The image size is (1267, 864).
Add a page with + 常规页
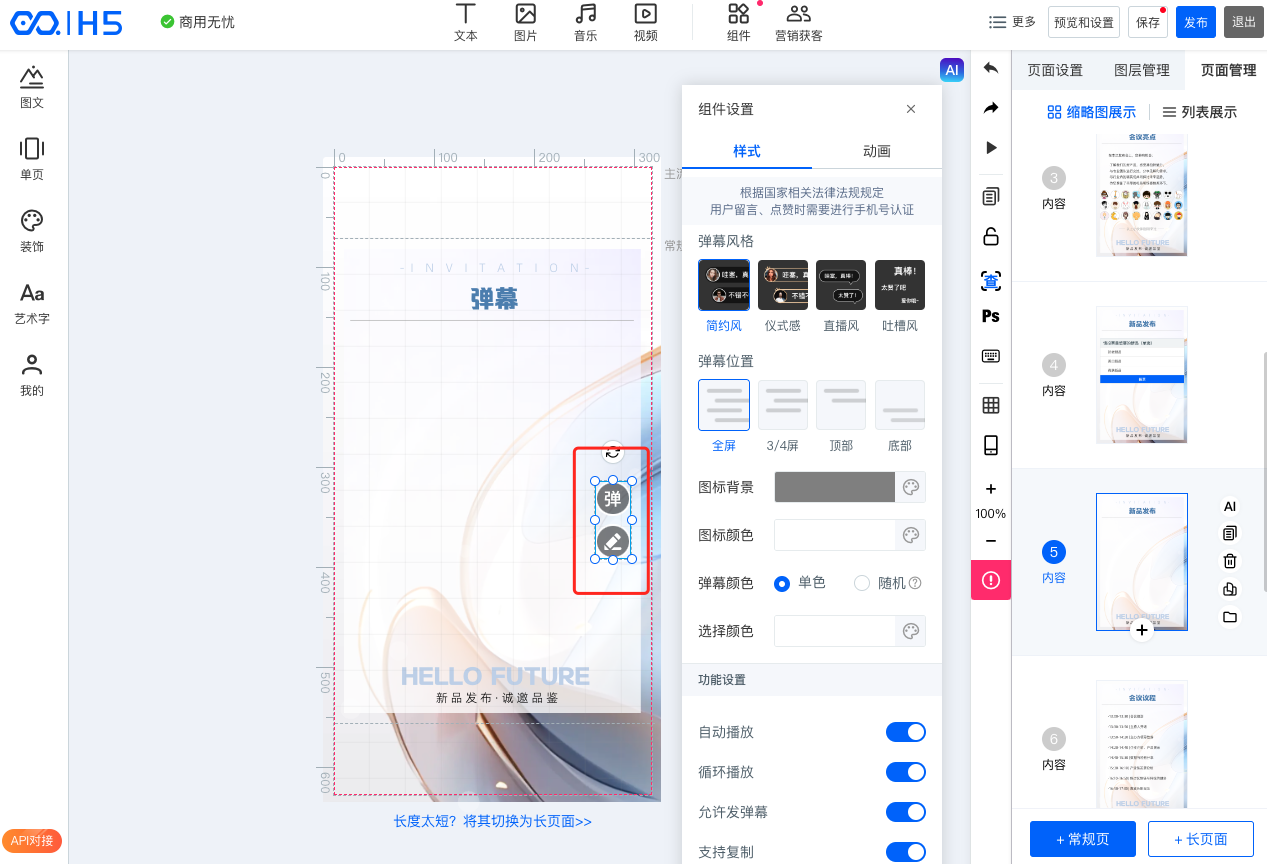tap(1083, 839)
